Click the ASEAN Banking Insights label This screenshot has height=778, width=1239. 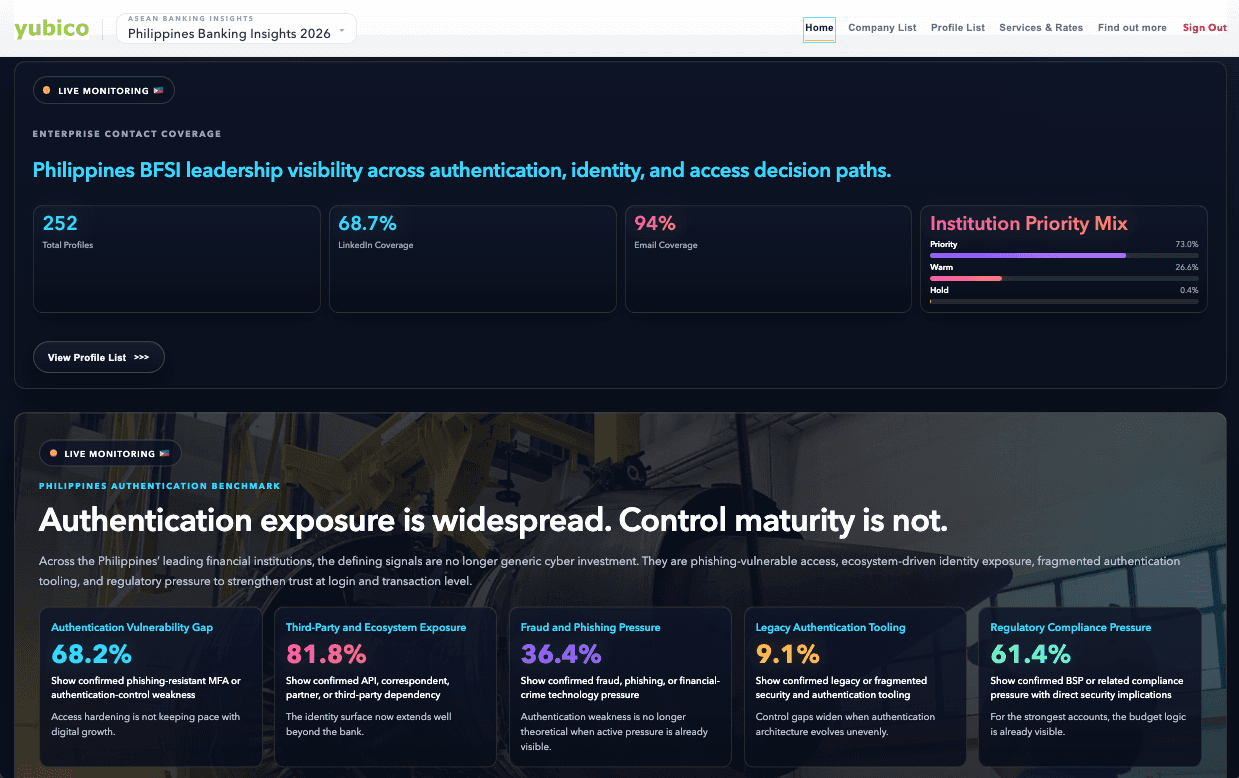pos(191,19)
